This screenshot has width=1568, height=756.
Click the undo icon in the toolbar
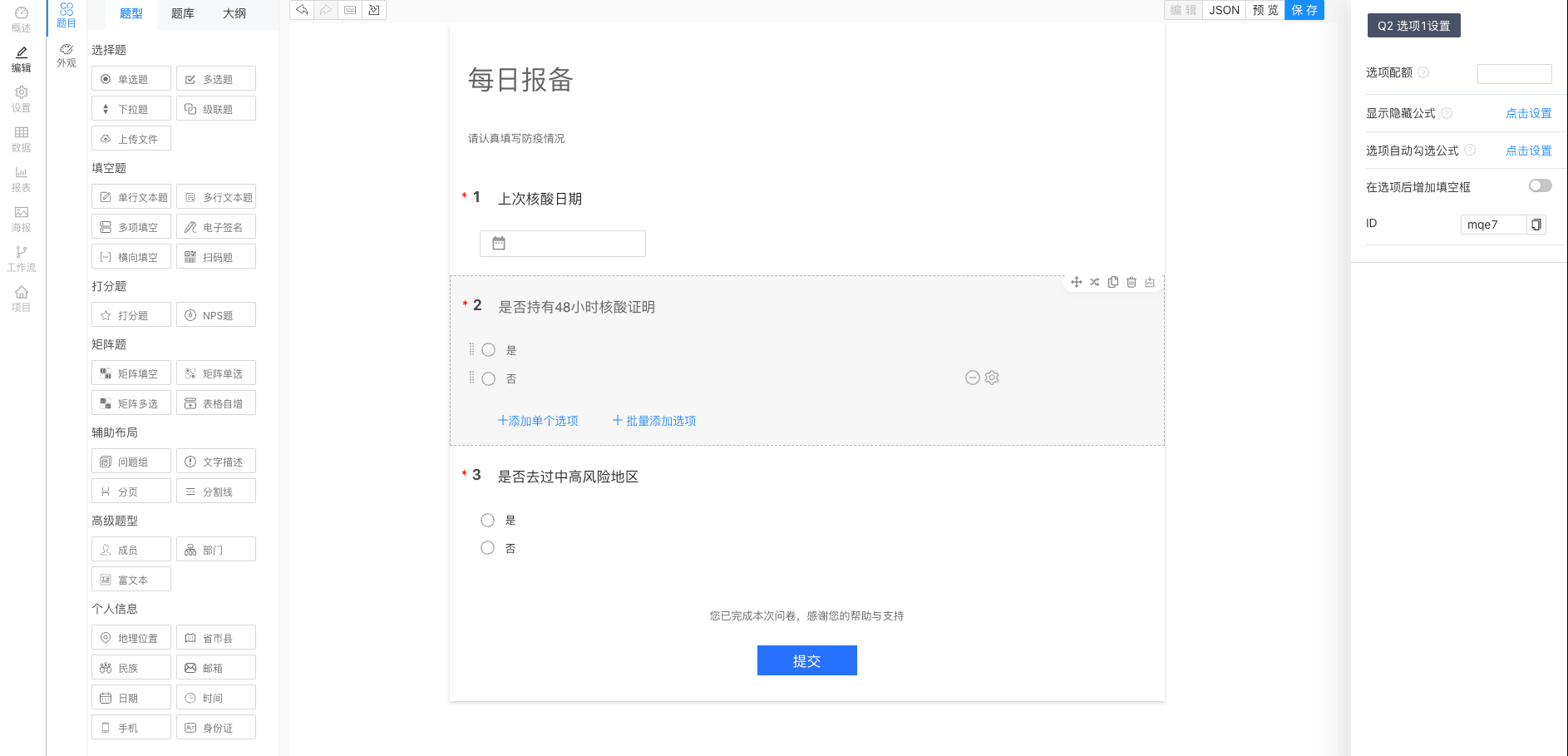tap(301, 10)
